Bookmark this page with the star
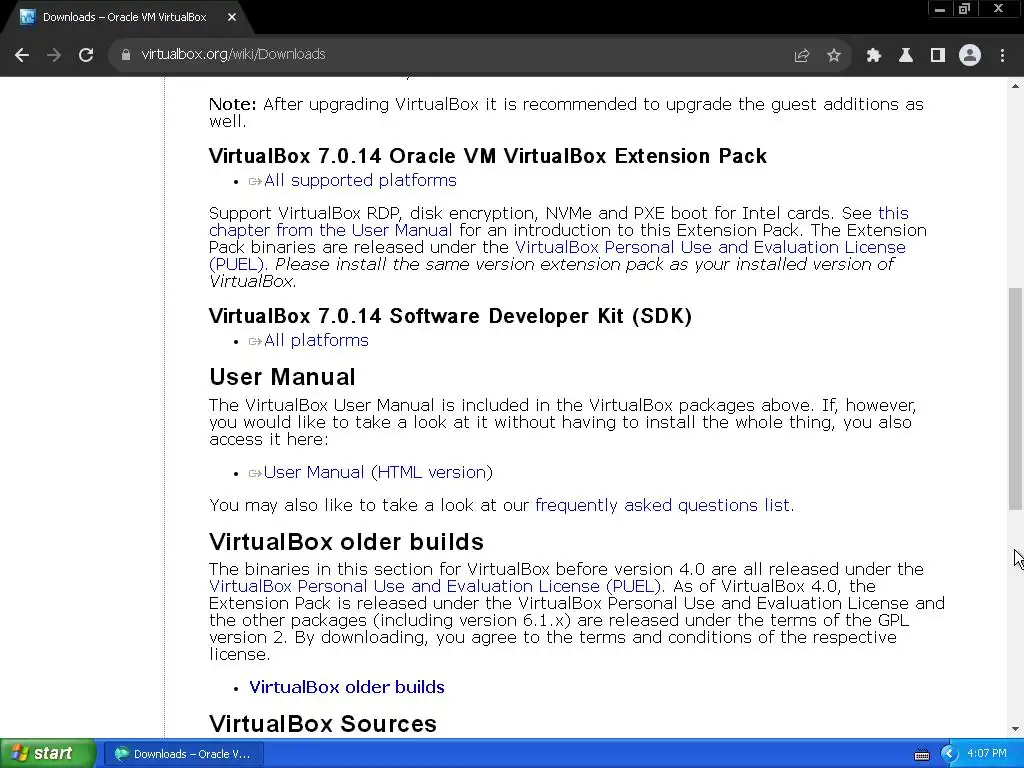 tap(833, 56)
